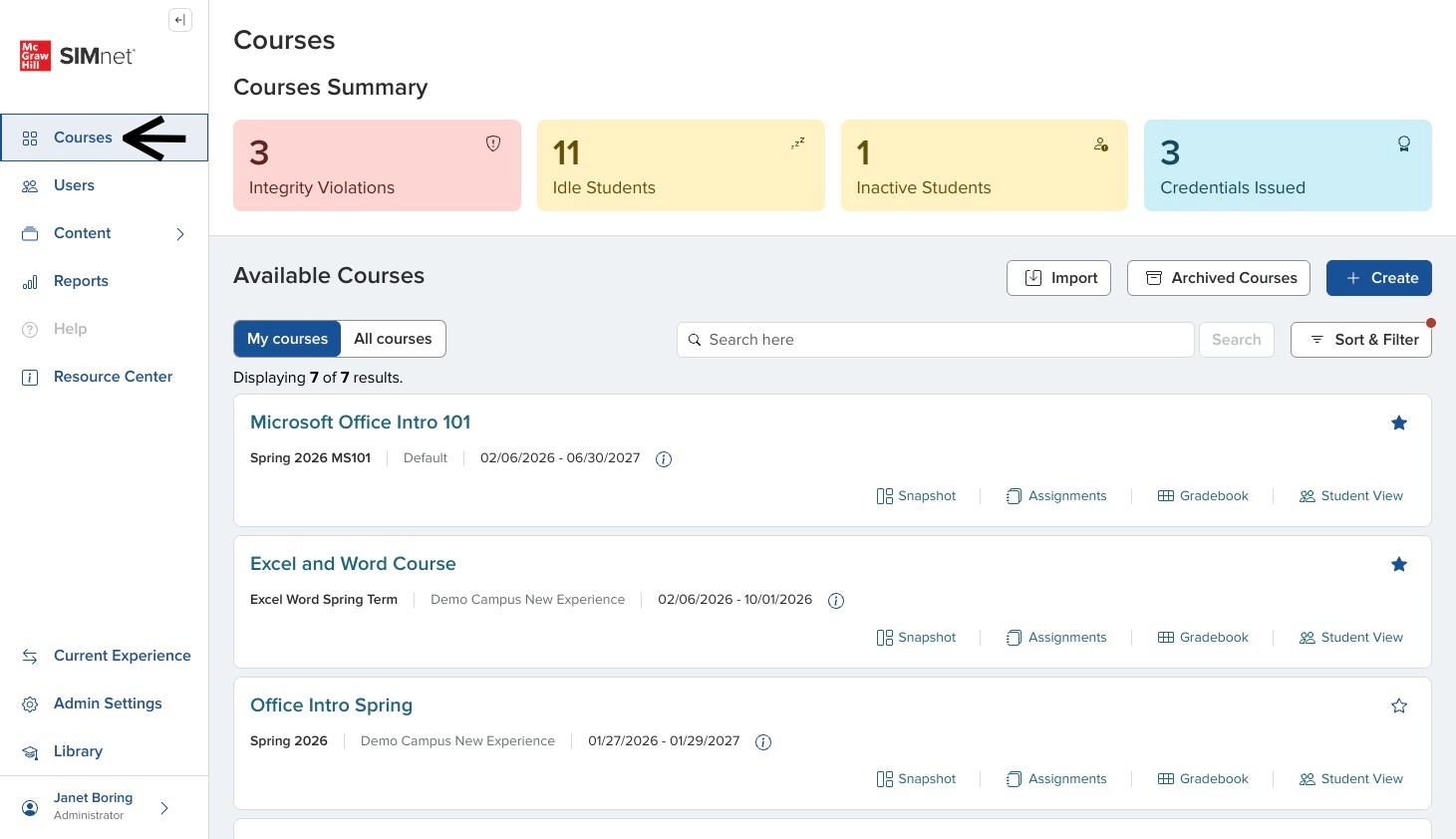This screenshot has width=1456, height=839.
Task: Open the Integrity Violations summary card
Action: point(377,165)
